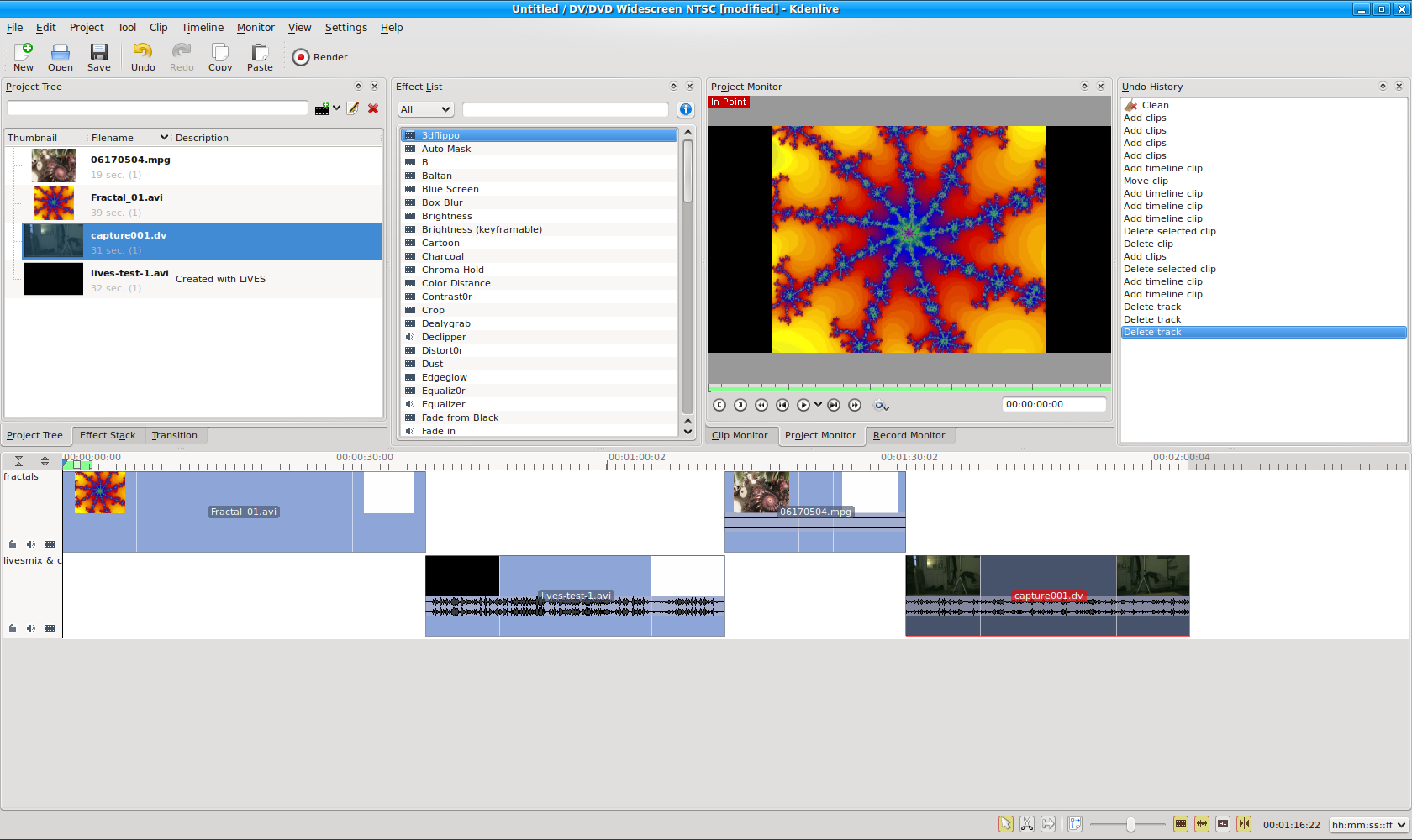Lock the livesmix track
This screenshot has height=840, width=1412.
[x=13, y=628]
